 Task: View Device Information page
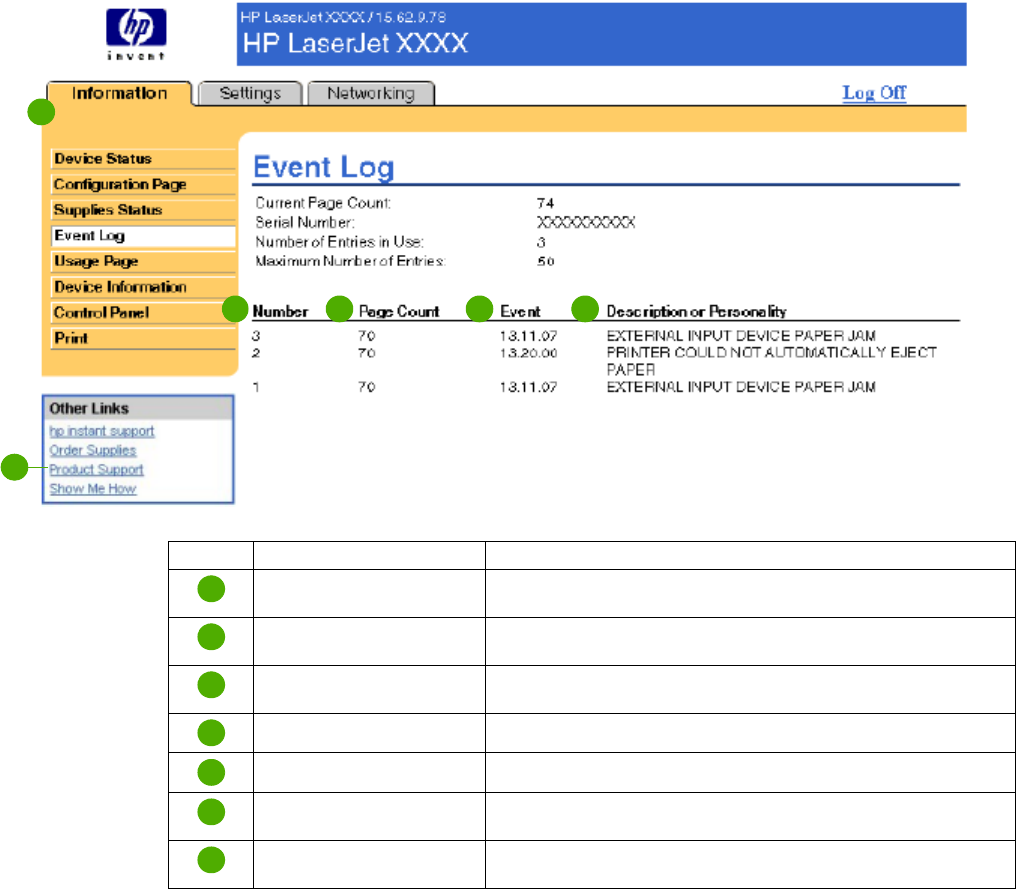click(x=120, y=287)
